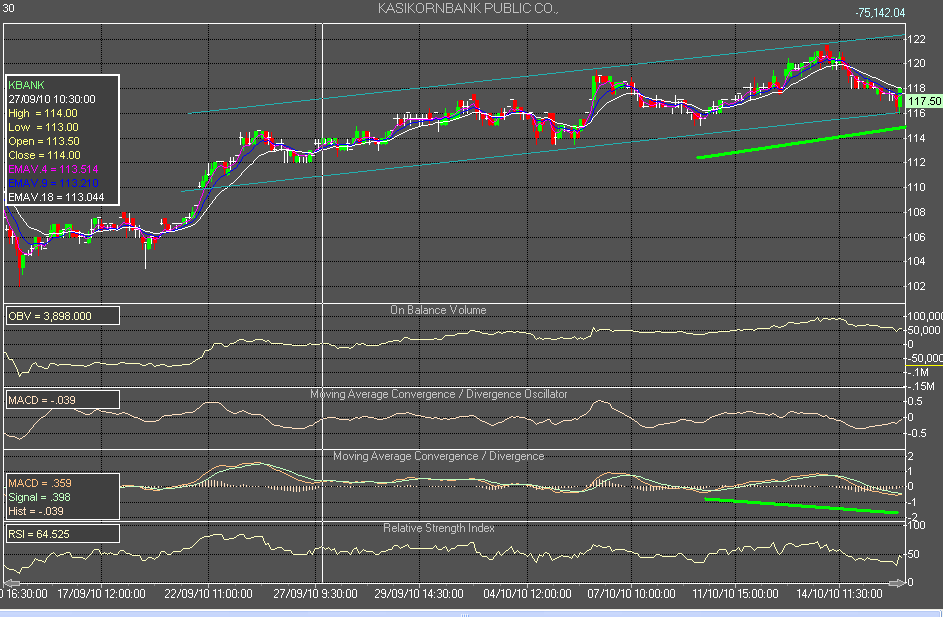Click the 108 price axis label
Screen dimensions: 943x617
pyautogui.click(x=917, y=212)
